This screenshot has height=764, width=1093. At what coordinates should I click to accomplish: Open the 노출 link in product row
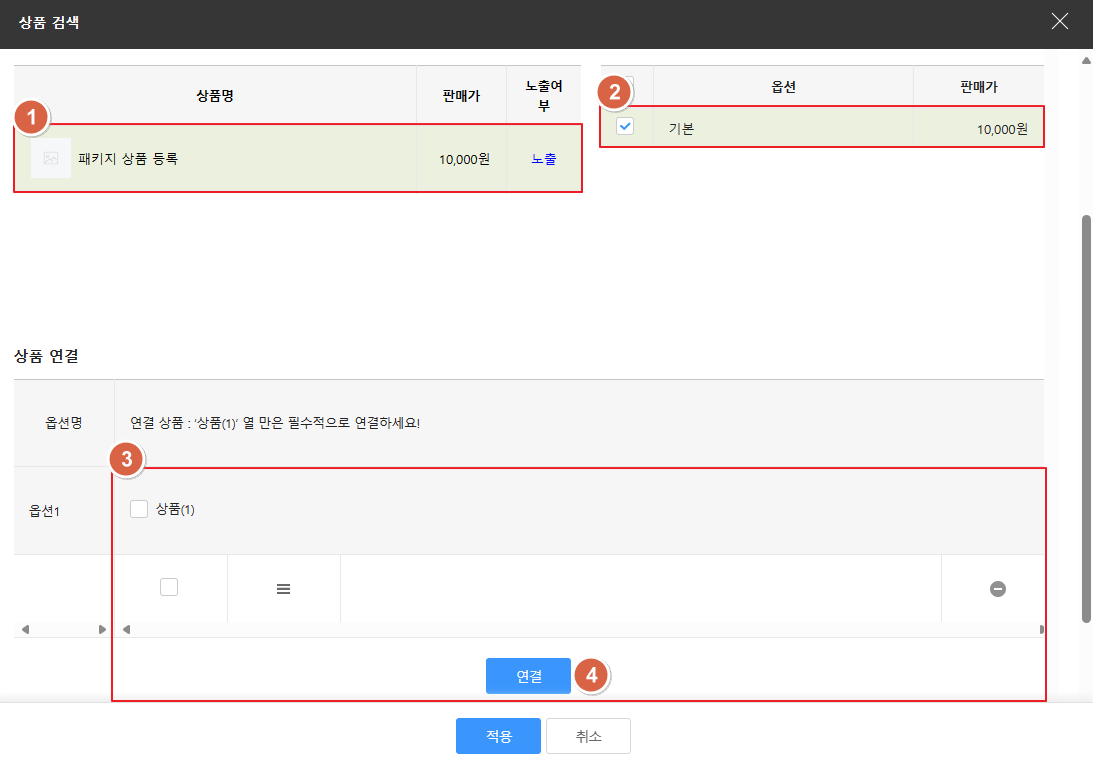pyautogui.click(x=544, y=158)
